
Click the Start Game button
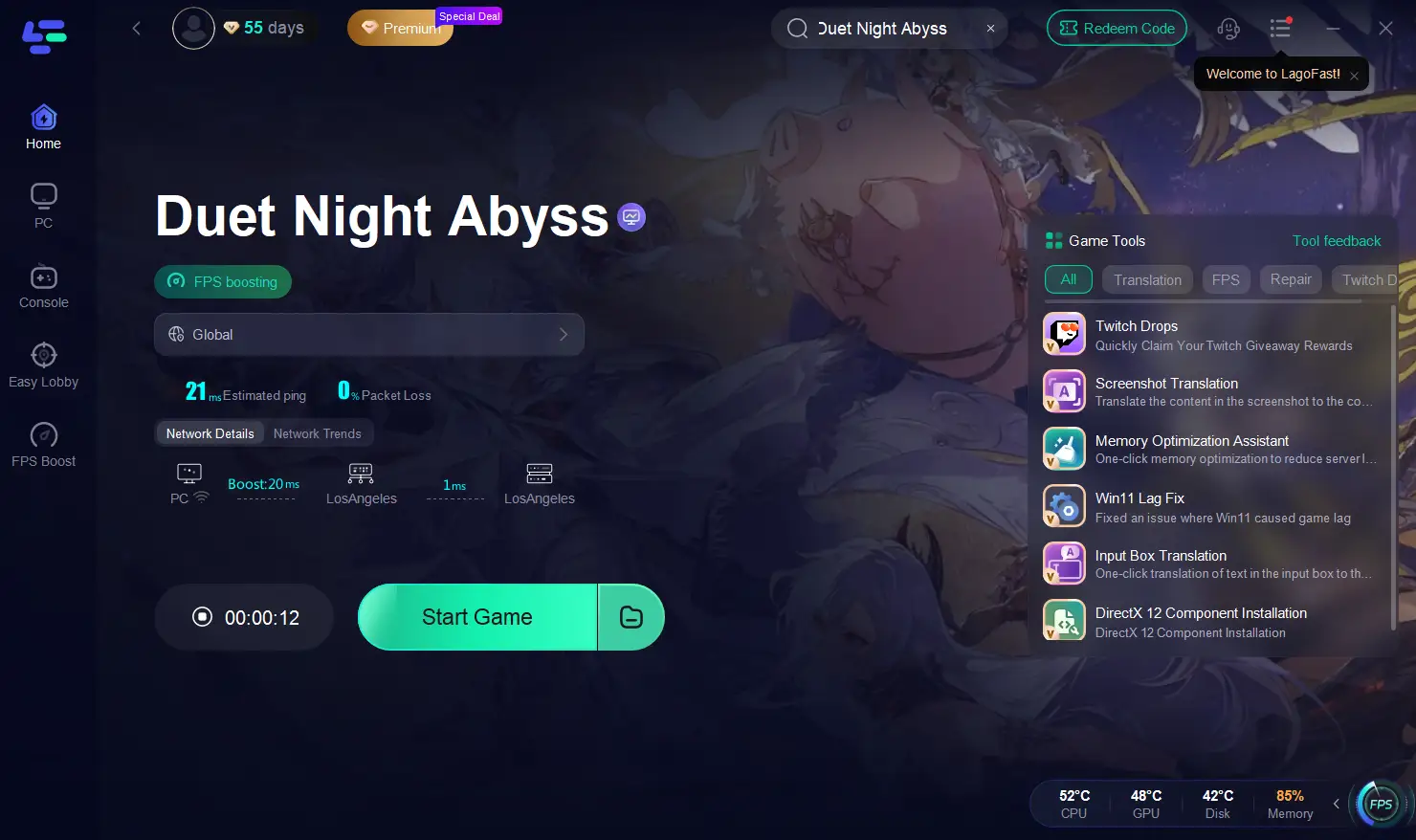coord(477,617)
